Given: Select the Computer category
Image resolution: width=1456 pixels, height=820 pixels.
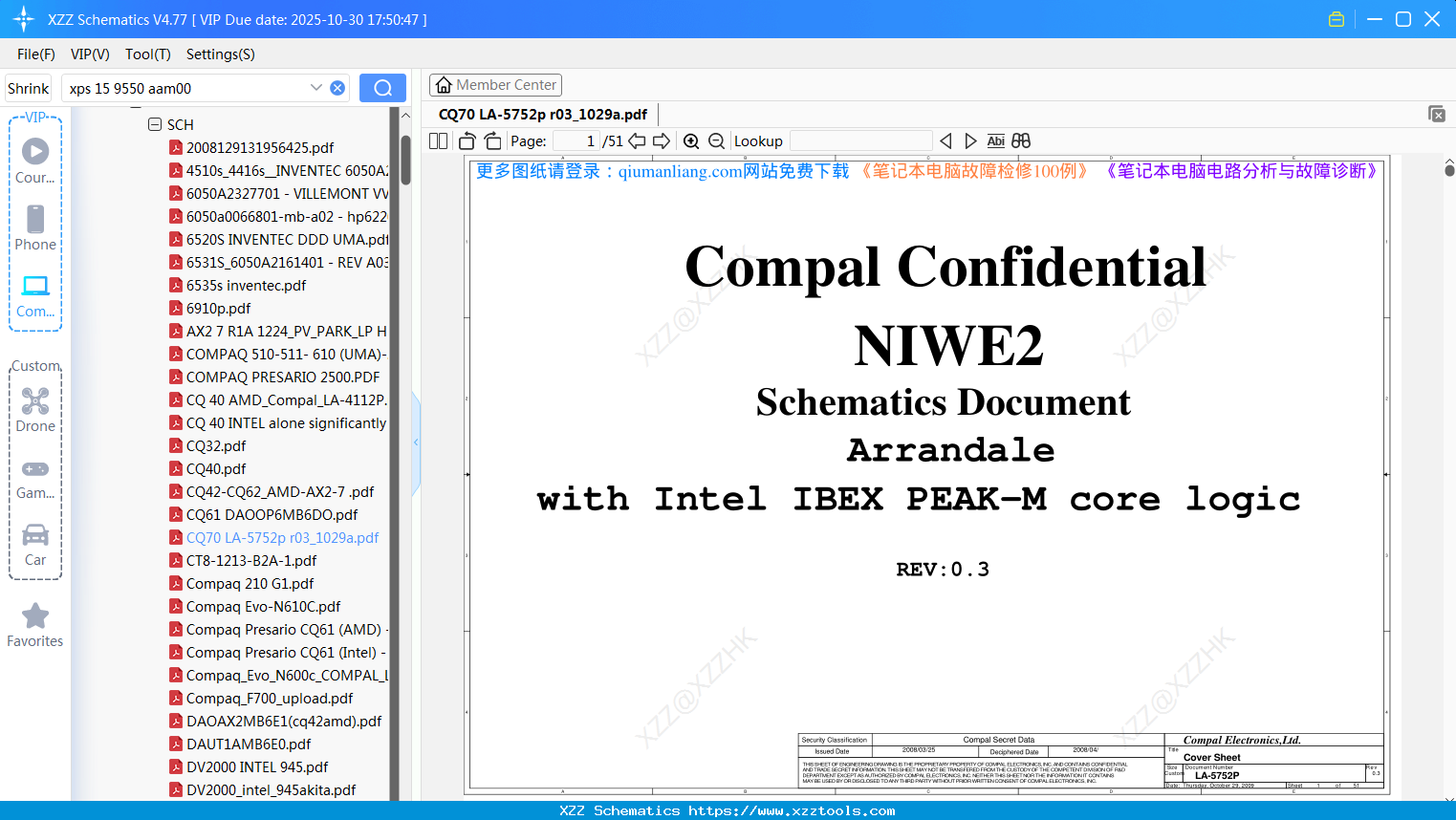Looking at the screenshot, I should click(x=35, y=295).
